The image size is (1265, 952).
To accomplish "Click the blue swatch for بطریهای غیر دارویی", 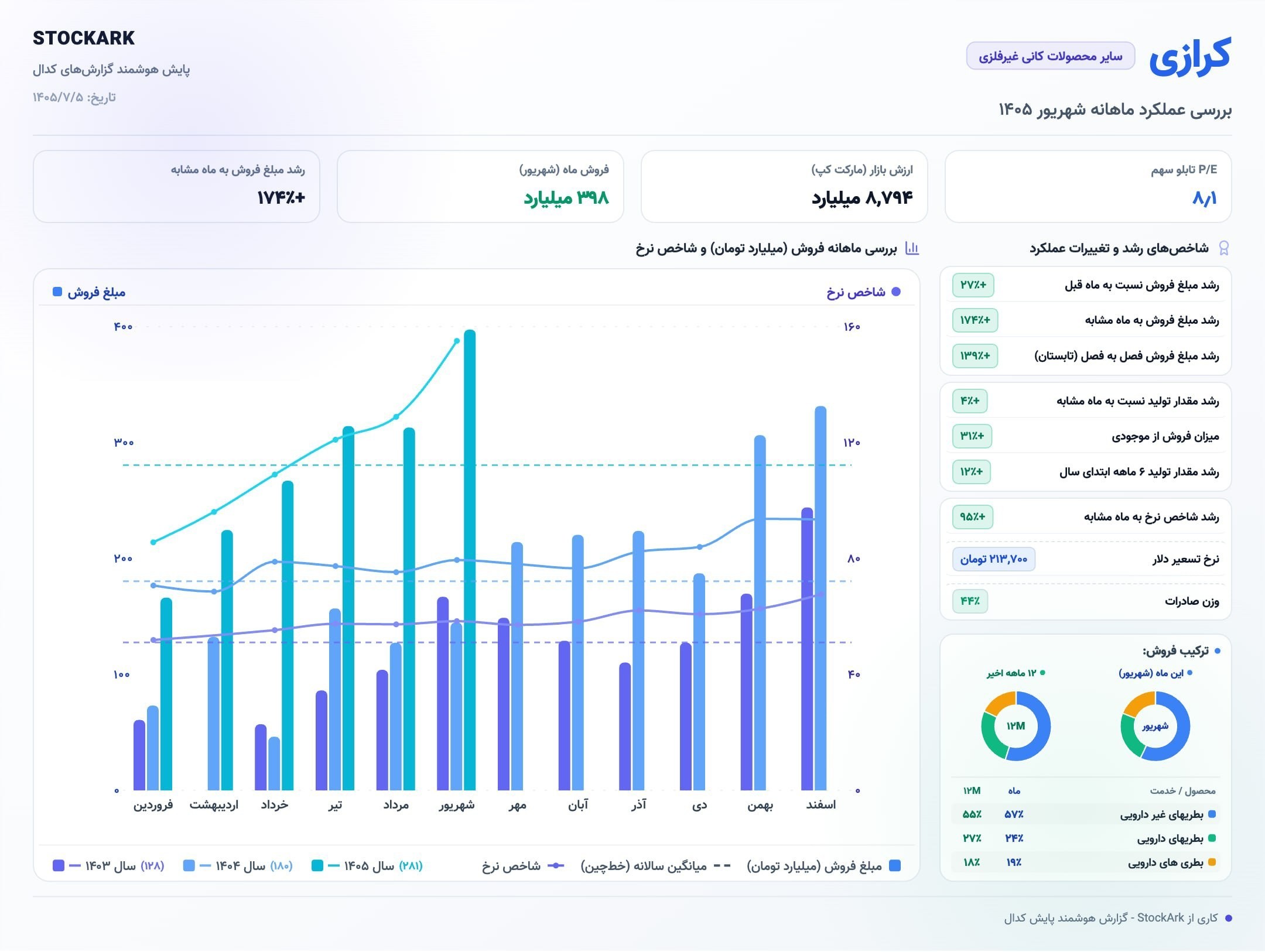I will pyautogui.click(x=1212, y=814).
